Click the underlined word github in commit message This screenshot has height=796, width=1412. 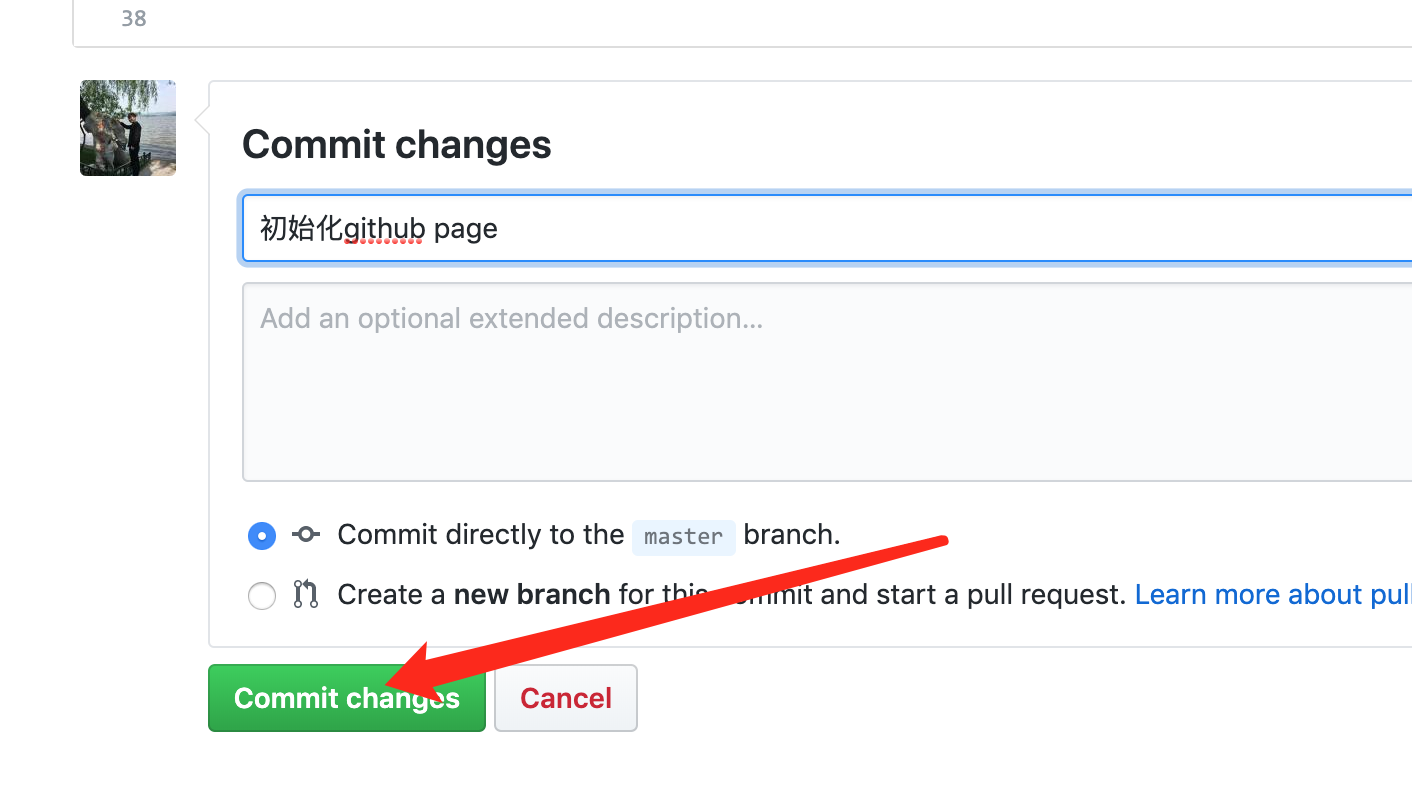[384, 229]
